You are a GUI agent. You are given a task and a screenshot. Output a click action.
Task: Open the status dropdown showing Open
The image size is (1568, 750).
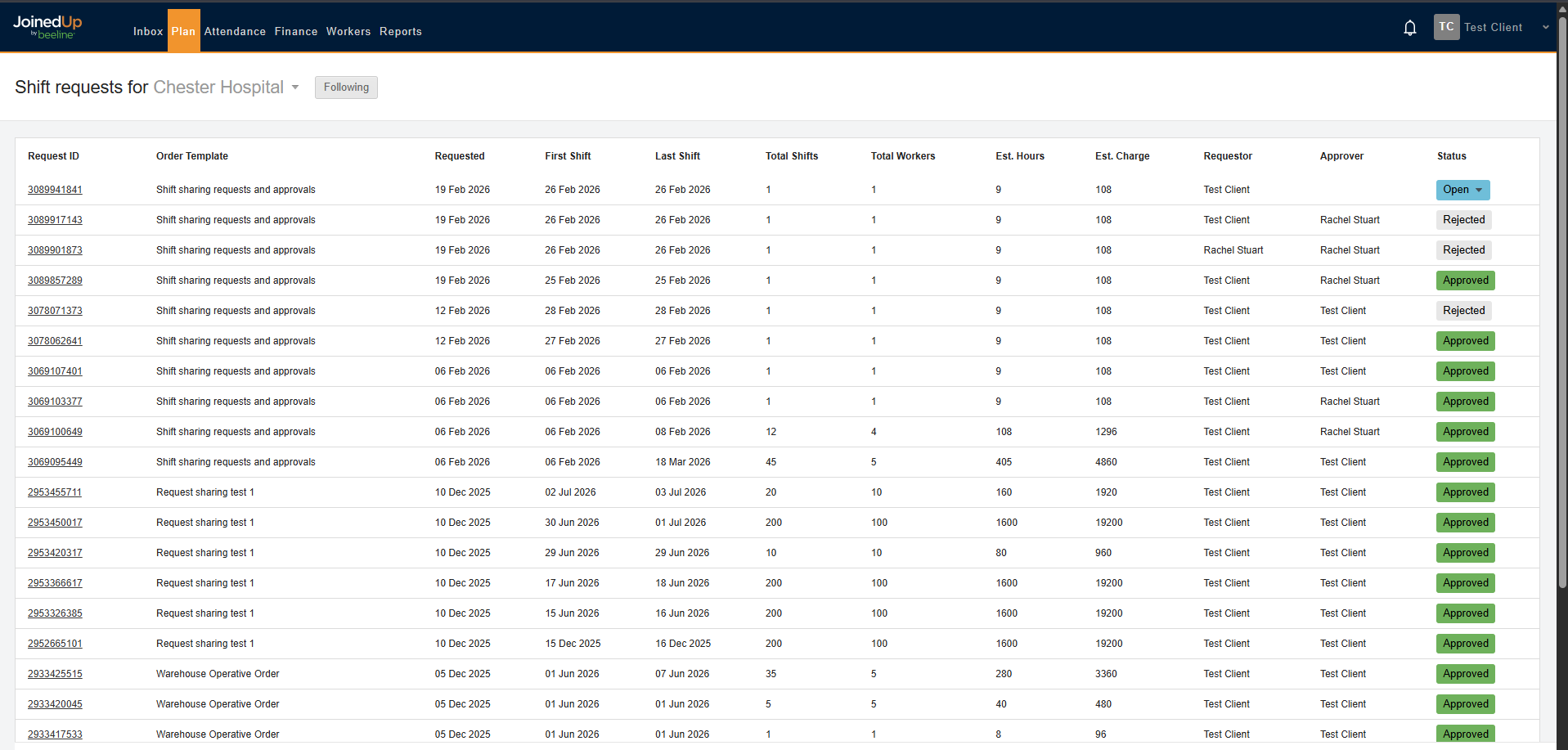(1462, 190)
